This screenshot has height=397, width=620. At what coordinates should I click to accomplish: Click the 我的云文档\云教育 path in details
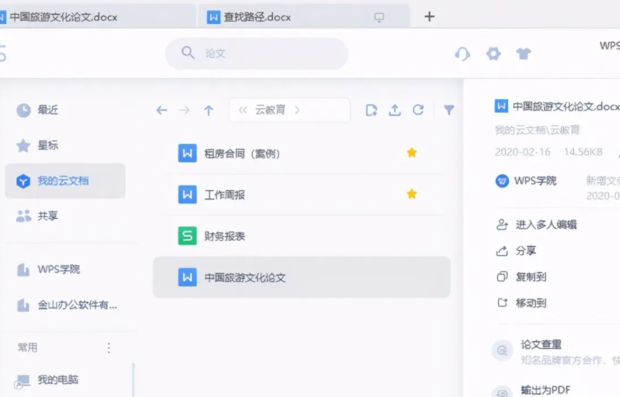(537, 130)
